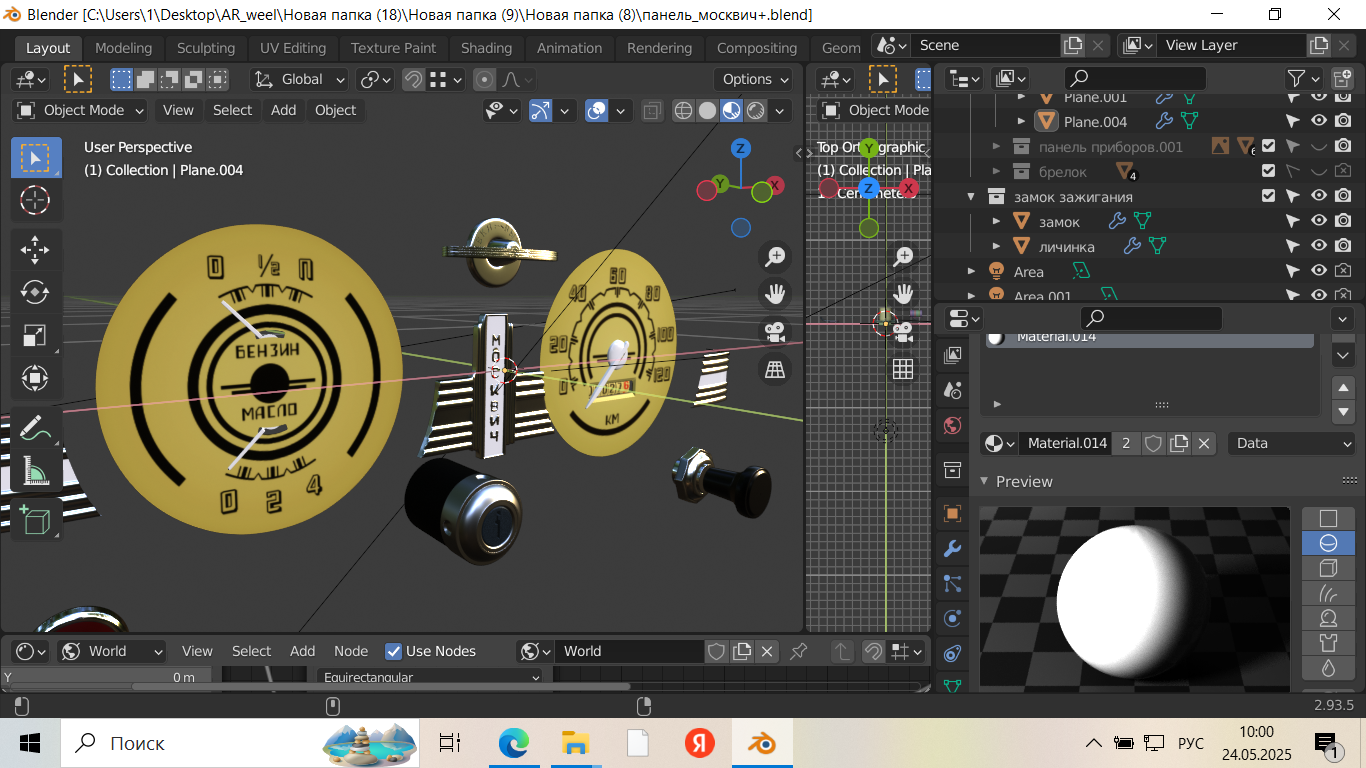The width and height of the screenshot is (1366, 768).
Task: Open the Add menu in viewport header
Action: point(283,110)
